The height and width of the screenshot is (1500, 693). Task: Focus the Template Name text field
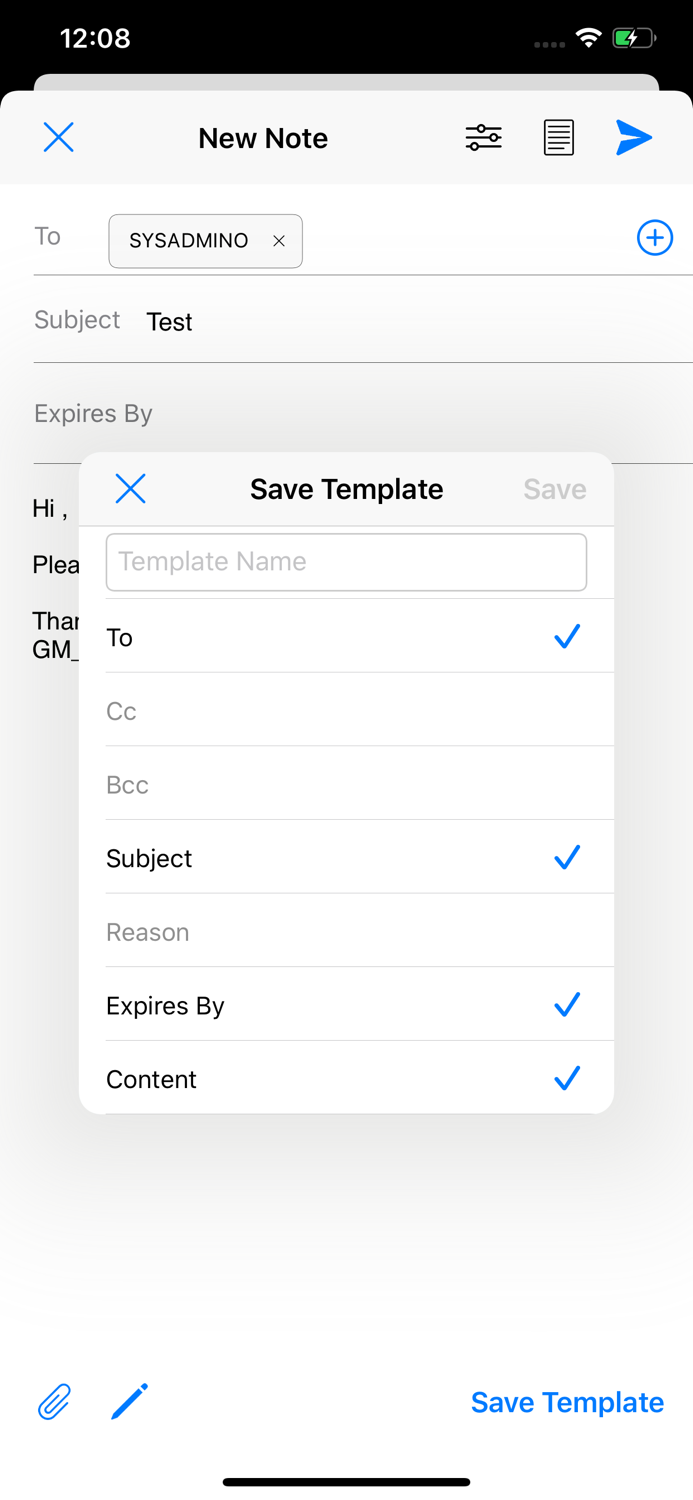point(346,562)
